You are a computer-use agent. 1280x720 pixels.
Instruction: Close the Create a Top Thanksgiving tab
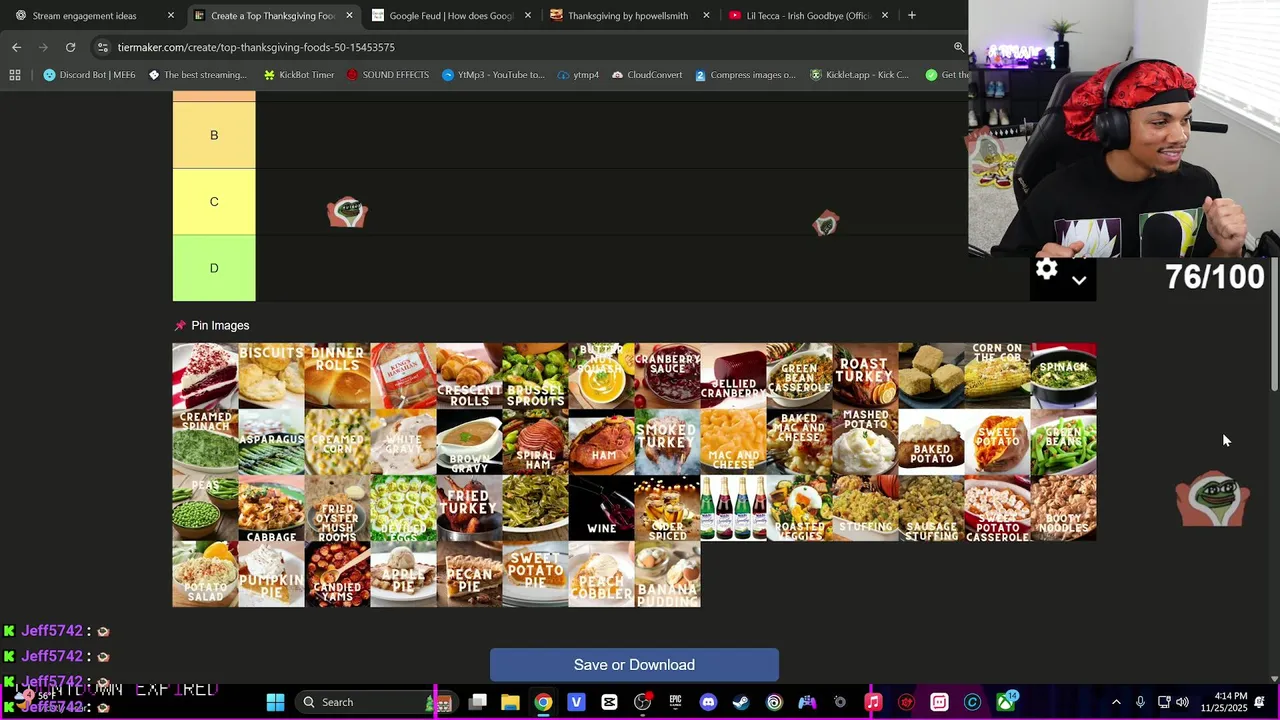pos(349,16)
